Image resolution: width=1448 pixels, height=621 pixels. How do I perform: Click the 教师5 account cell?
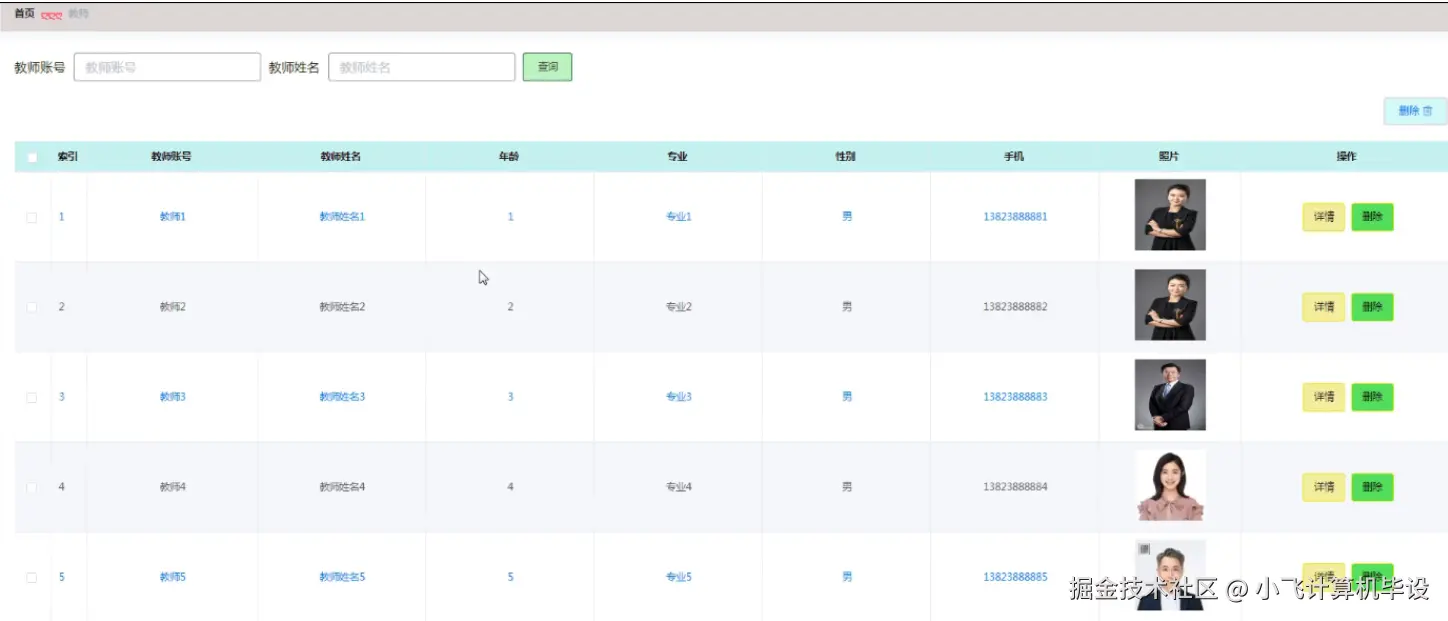point(173,577)
